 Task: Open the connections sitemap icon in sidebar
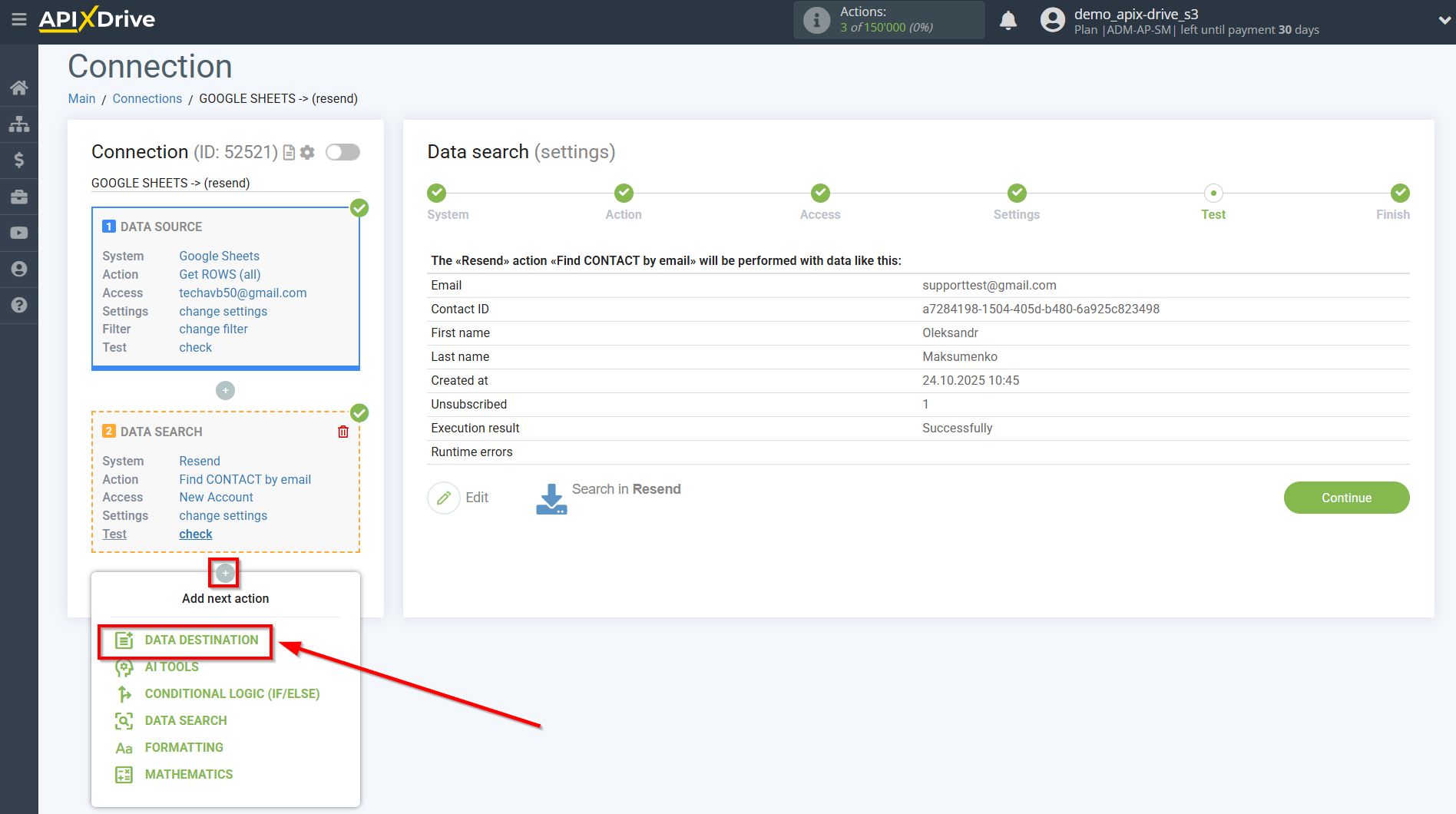pyautogui.click(x=19, y=124)
